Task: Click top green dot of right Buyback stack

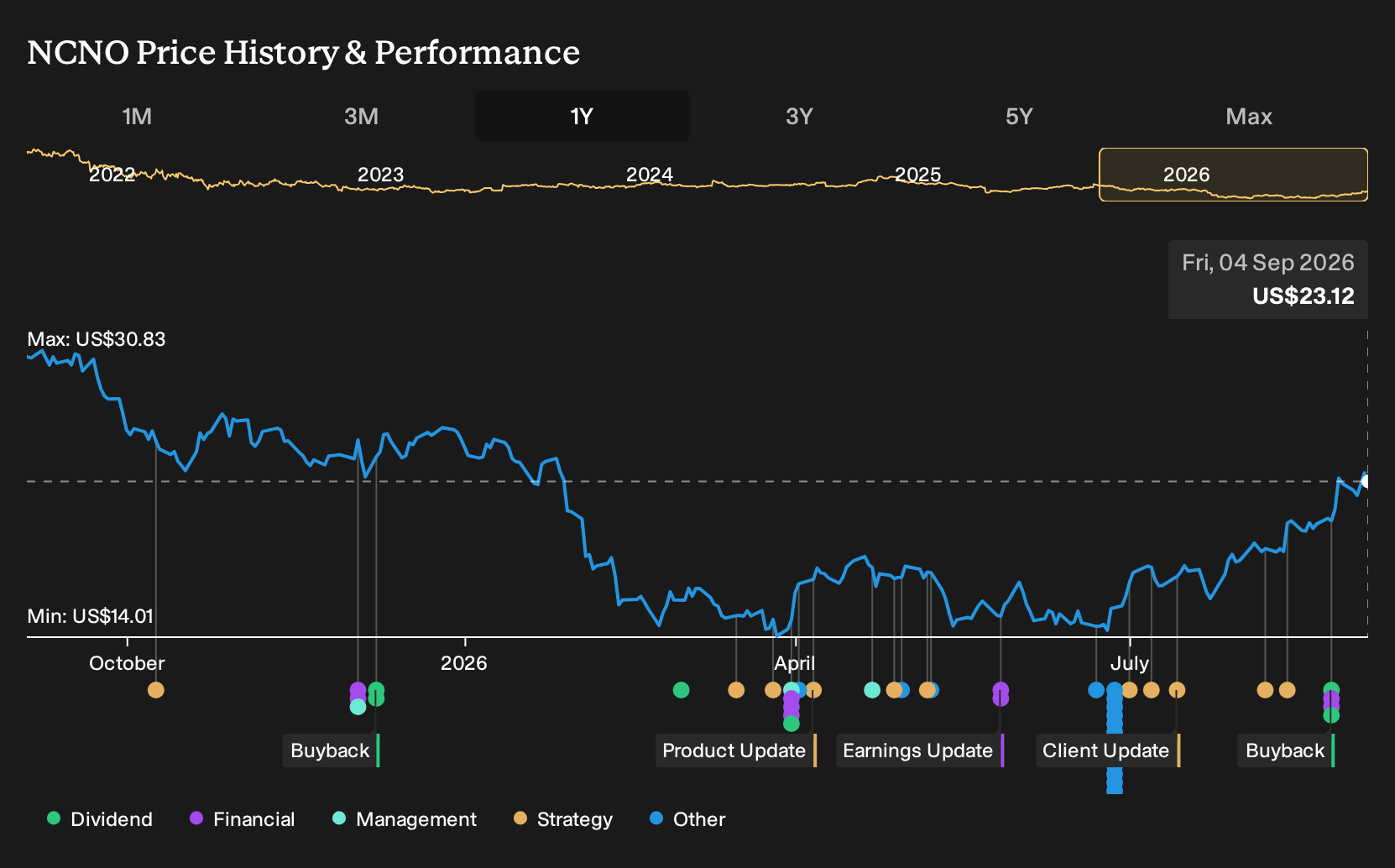Action: click(x=1331, y=690)
